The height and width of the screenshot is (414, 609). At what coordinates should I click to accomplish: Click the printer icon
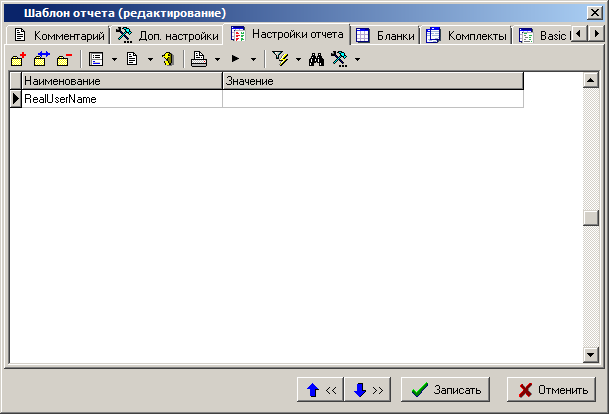(x=199, y=59)
